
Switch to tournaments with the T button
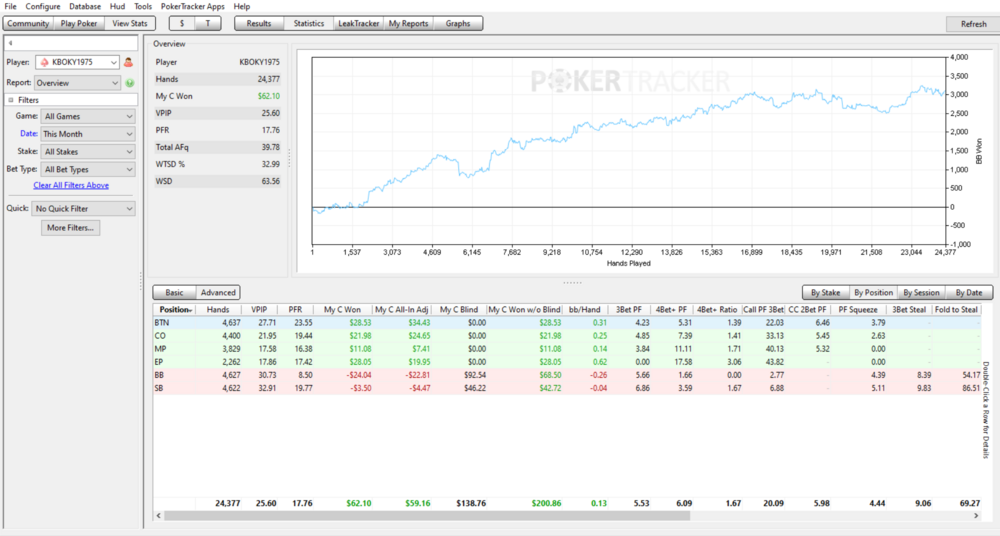208,23
